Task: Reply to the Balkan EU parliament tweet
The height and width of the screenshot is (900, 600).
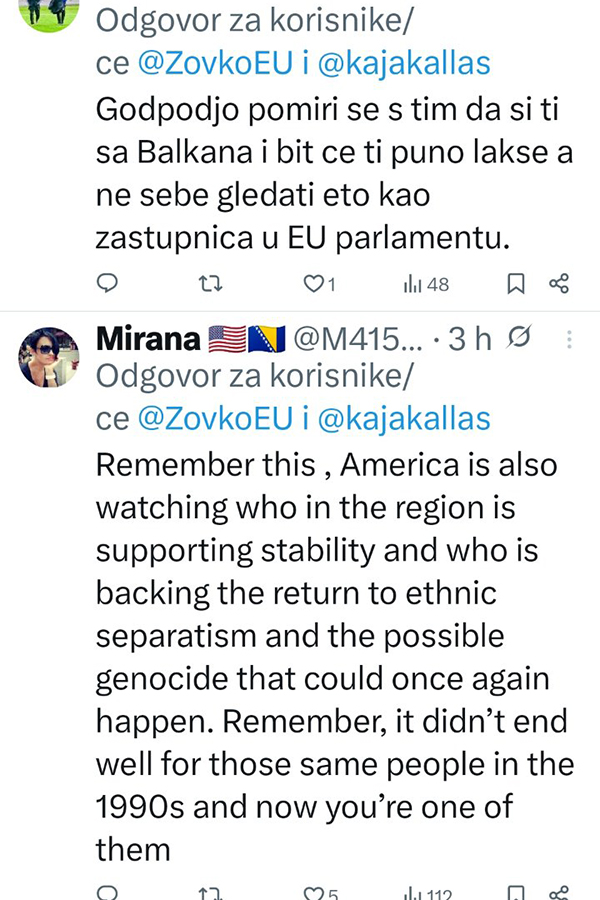Action: [x=107, y=284]
